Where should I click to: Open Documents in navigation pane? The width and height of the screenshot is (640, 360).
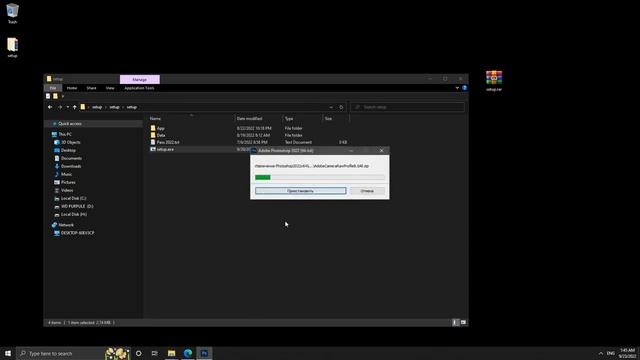(71, 158)
